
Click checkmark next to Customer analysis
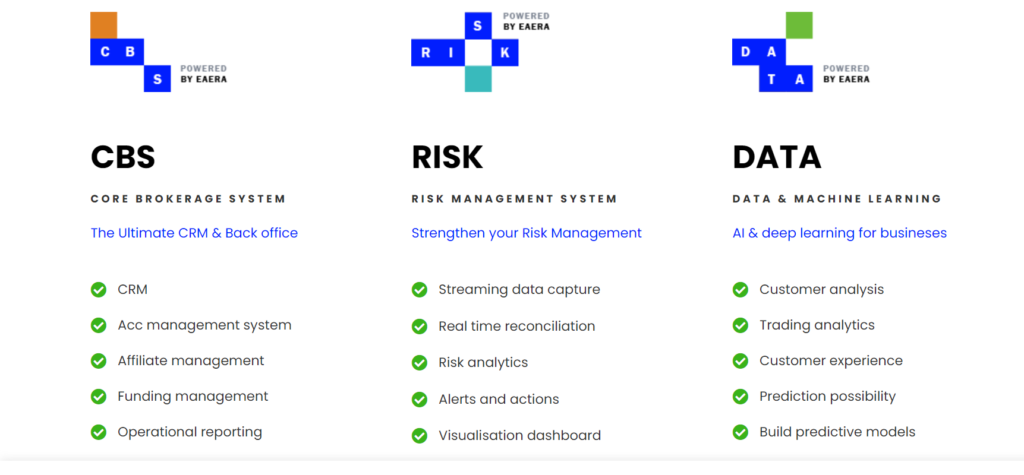click(x=740, y=289)
